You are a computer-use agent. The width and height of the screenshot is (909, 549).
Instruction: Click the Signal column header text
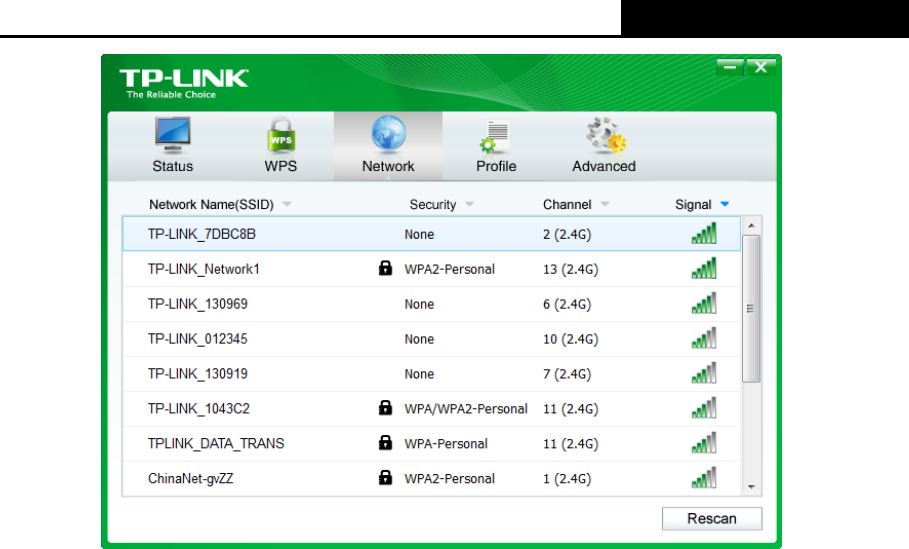tap(693, 205)
